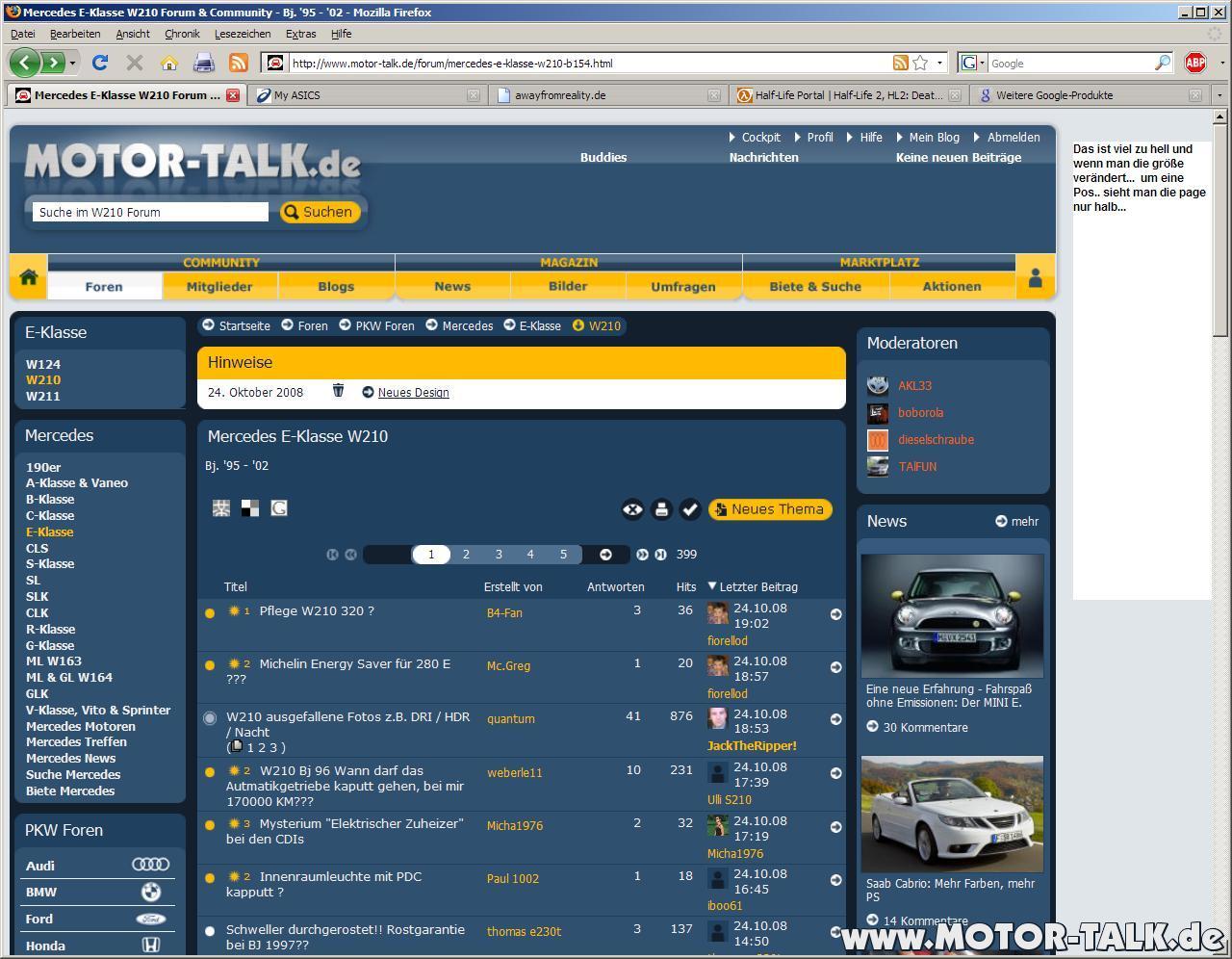Open the Bearbeiten menu
This screenshot has height=959, width=1232.
tap(75, 34)
